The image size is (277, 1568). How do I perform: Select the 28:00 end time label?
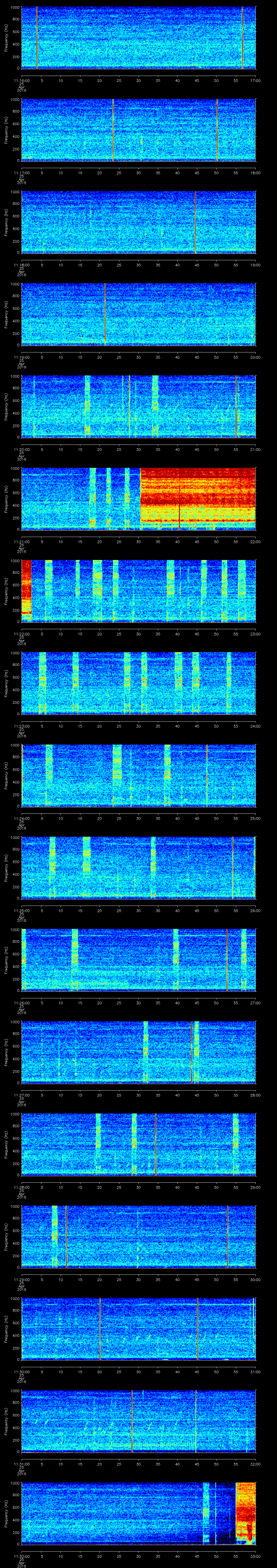tap(255, 1095)
